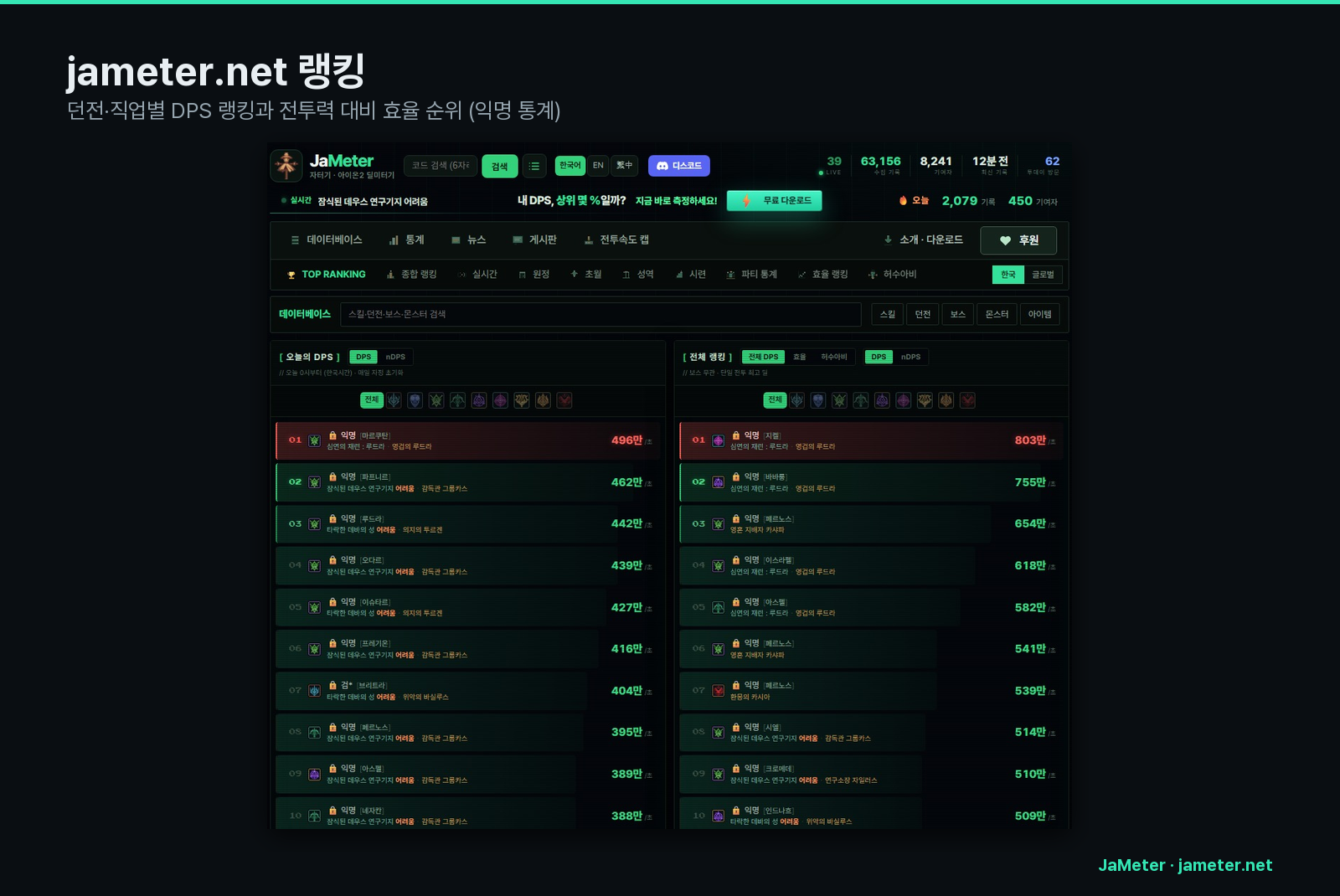Open rank 01 마르쿠탄 row, 496만
Viewport: 1340px width, 896px height.
click(x=467, y=440)
